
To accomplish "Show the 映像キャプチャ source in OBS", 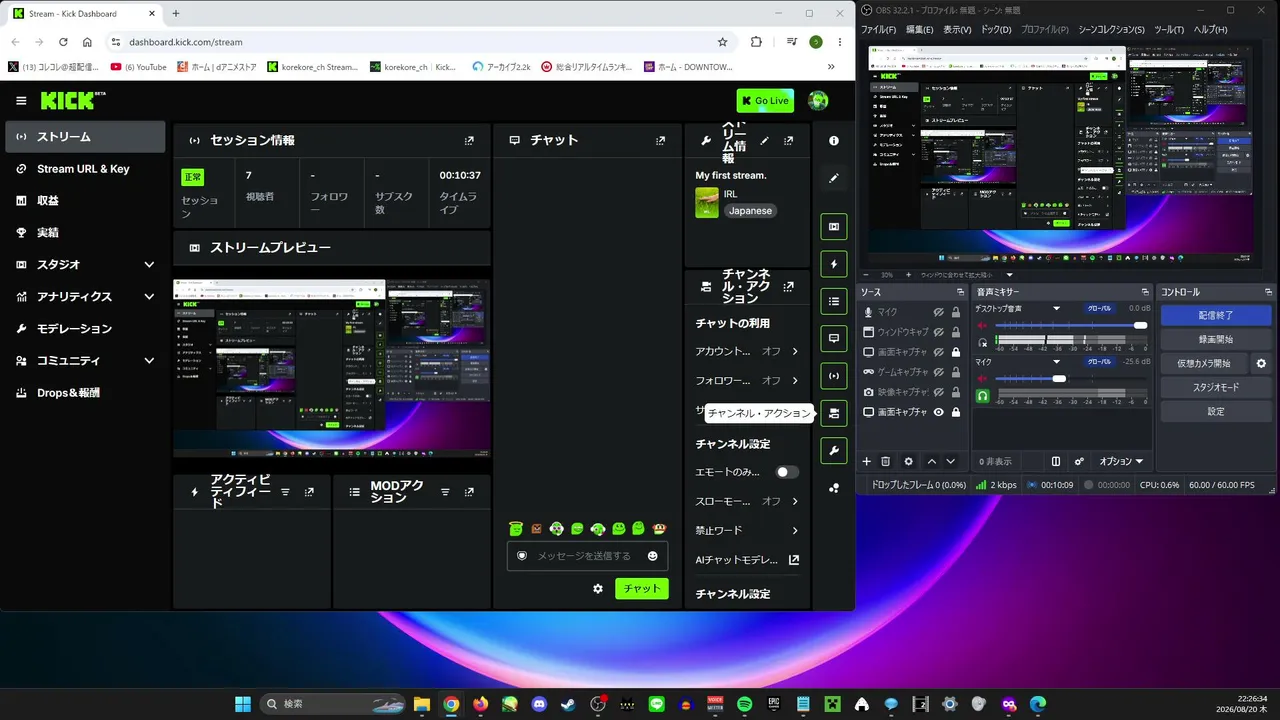I will (x=939, y=392).
